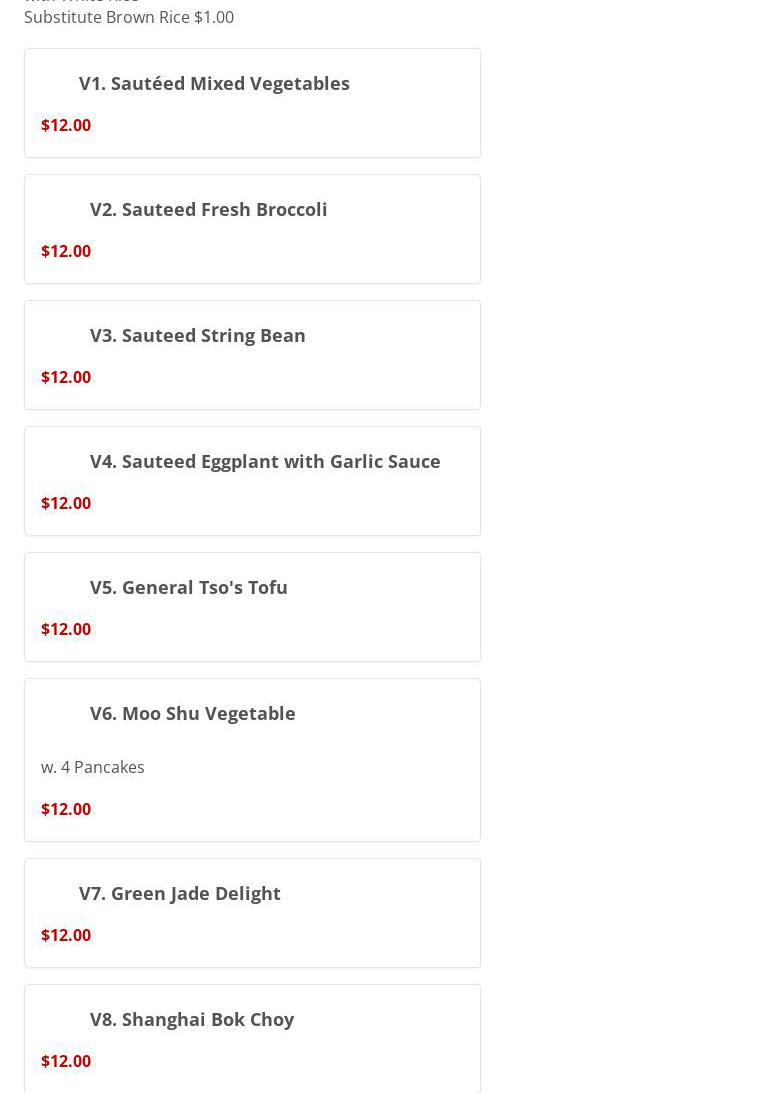
Task: Click the "Substitute Brown Rice $1.00" note
Action: pos(129,17)
